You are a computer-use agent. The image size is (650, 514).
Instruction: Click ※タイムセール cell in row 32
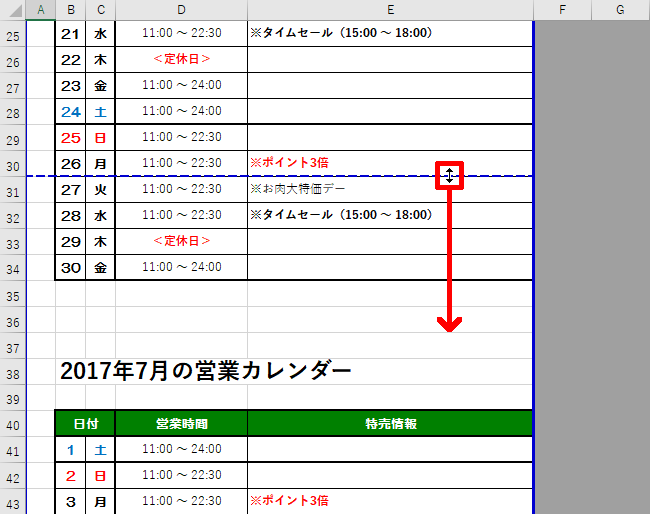390,216
